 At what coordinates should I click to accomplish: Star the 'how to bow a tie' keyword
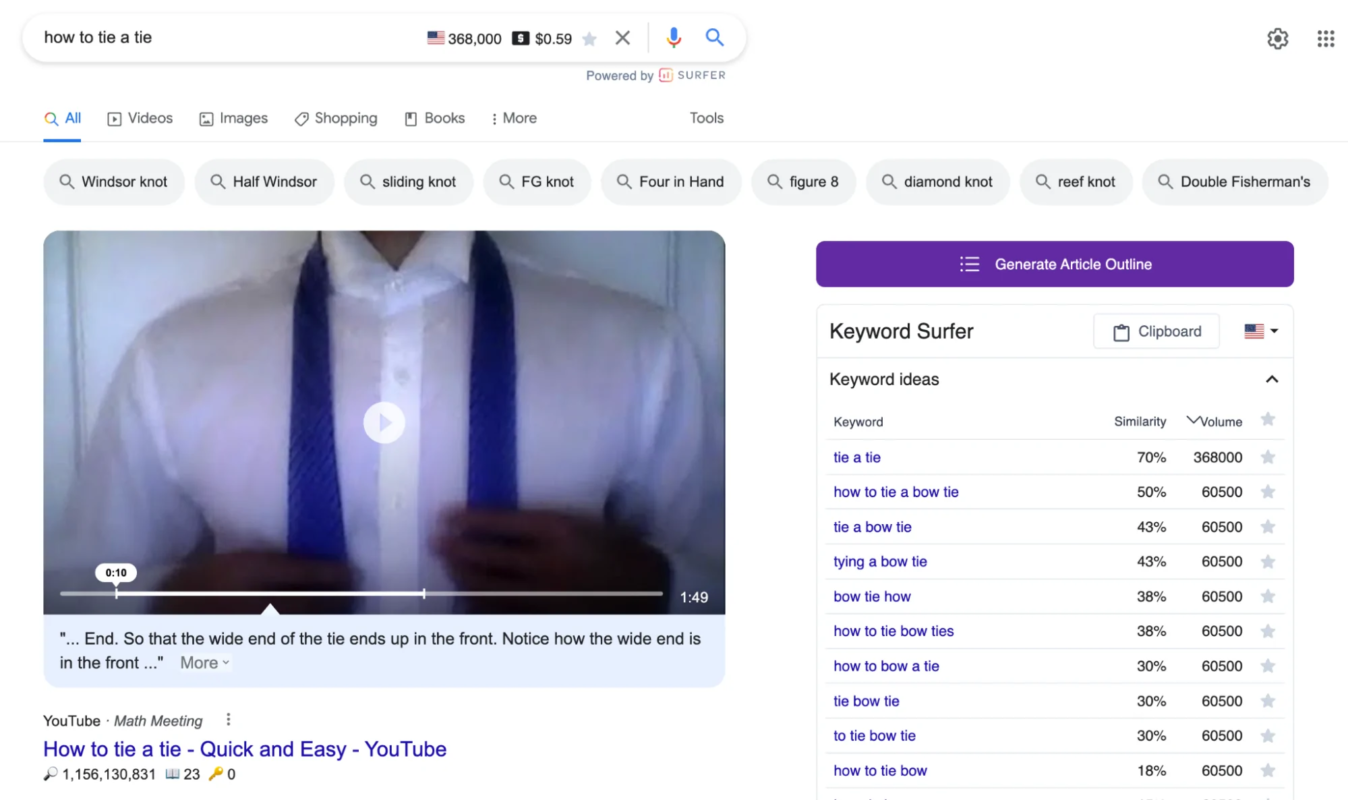(1268, 666)
